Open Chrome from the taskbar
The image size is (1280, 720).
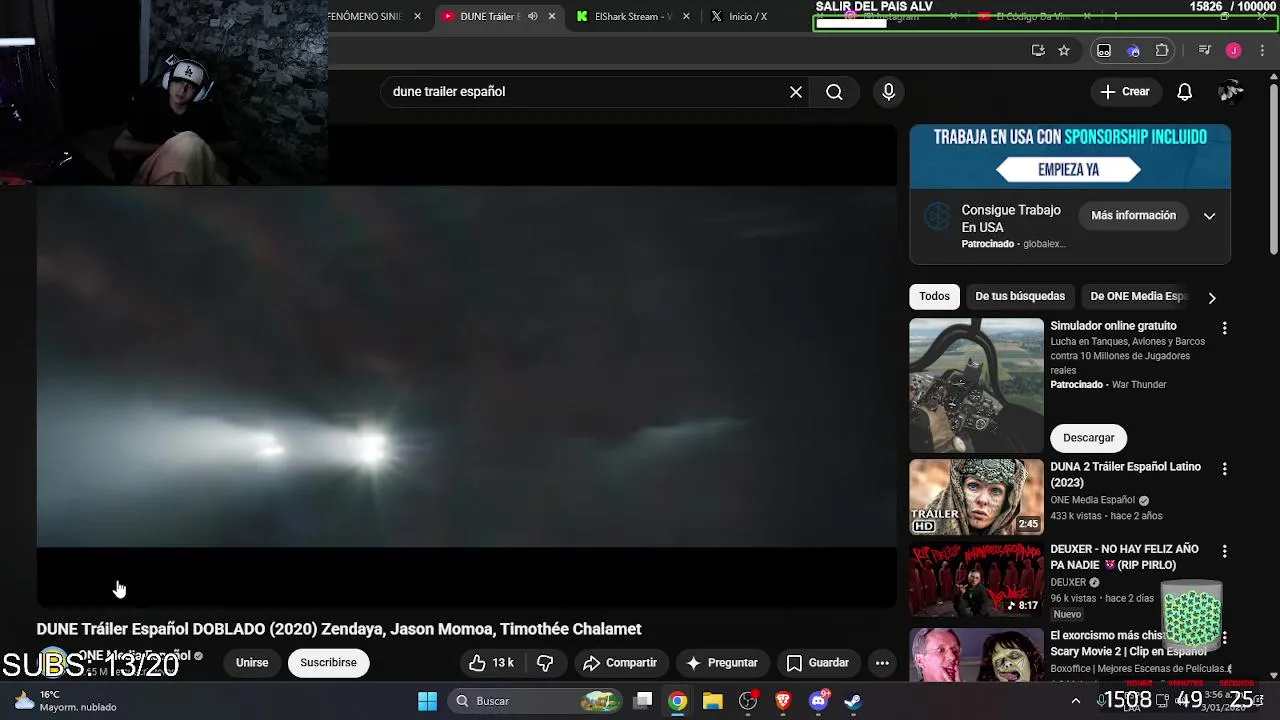678,701
